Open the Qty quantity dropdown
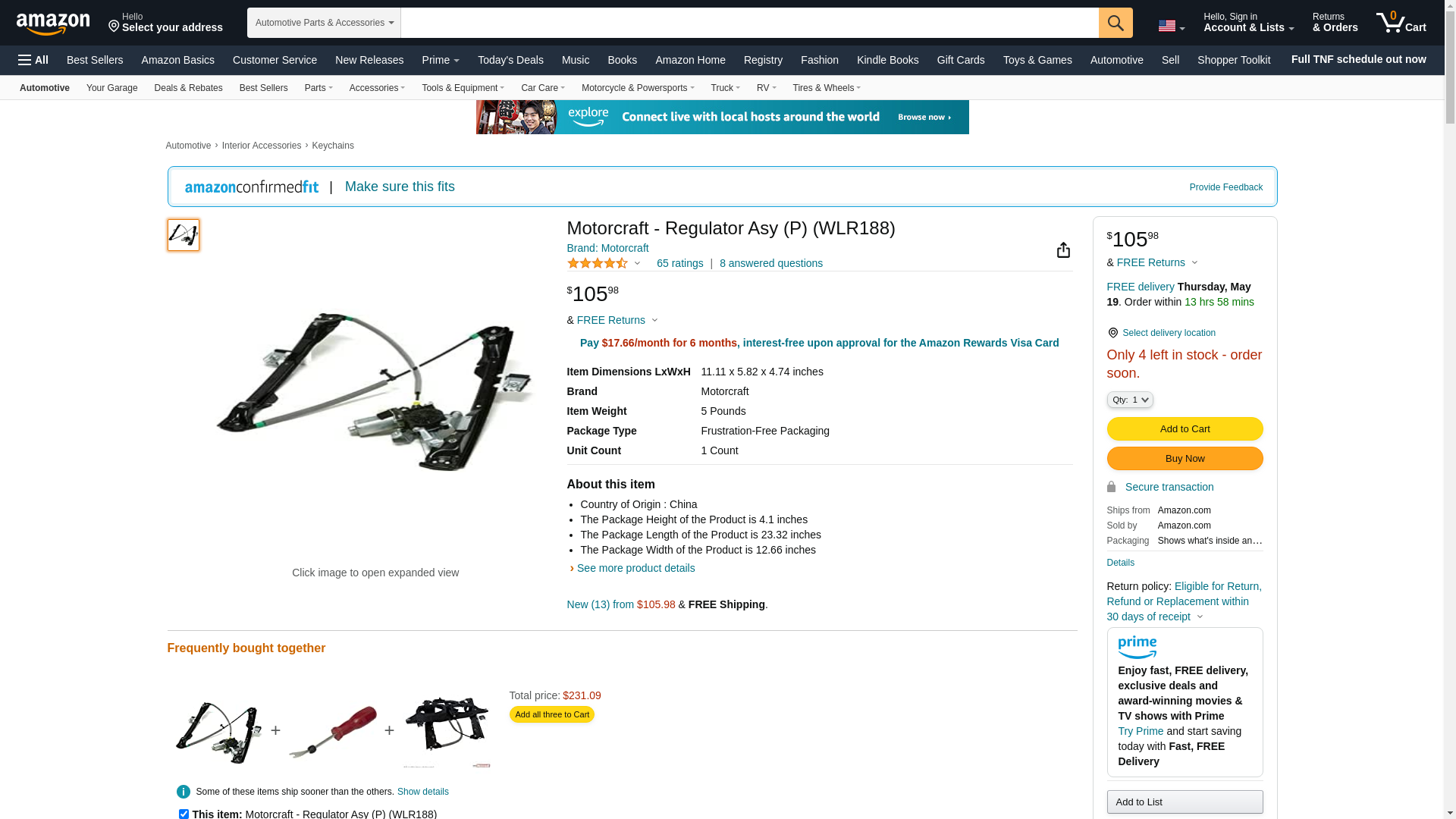The height and width of the screenshot is (819, 1456). tap(1130, 400)
